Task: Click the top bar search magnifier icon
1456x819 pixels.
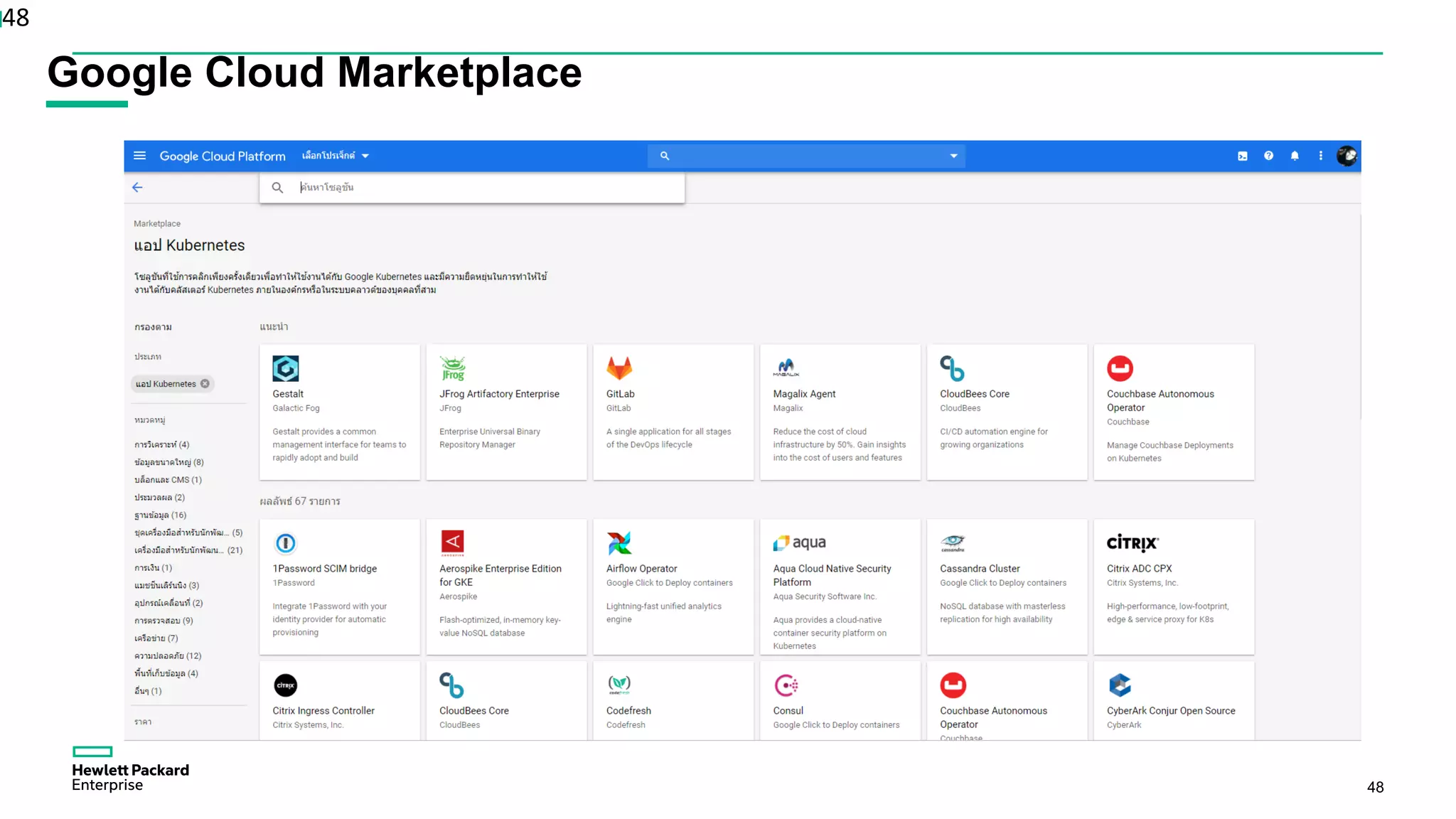Action: 665,156
